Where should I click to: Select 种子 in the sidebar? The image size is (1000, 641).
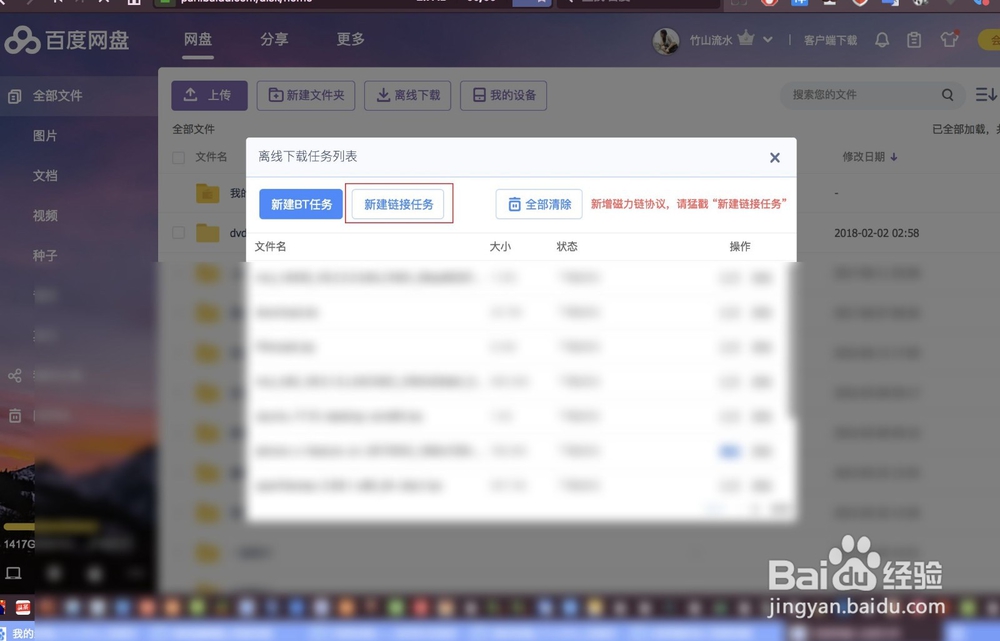point(45,256)
